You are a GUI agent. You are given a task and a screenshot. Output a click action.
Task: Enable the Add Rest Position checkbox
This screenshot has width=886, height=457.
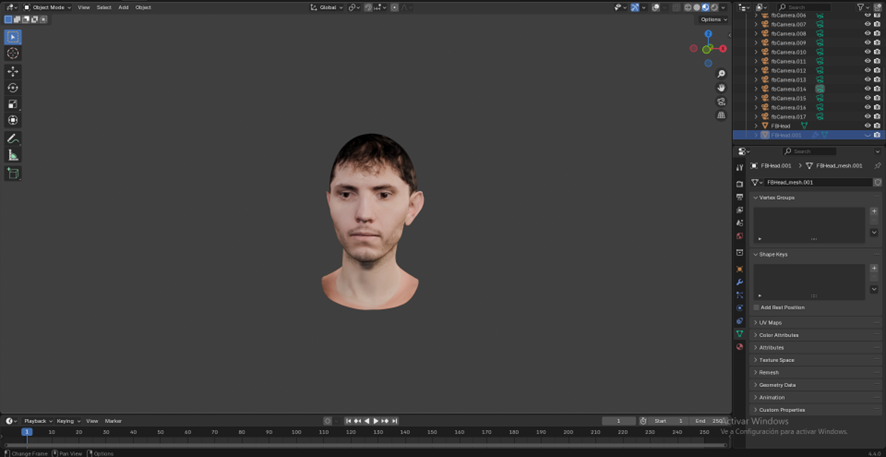click(x=757, y=307)
